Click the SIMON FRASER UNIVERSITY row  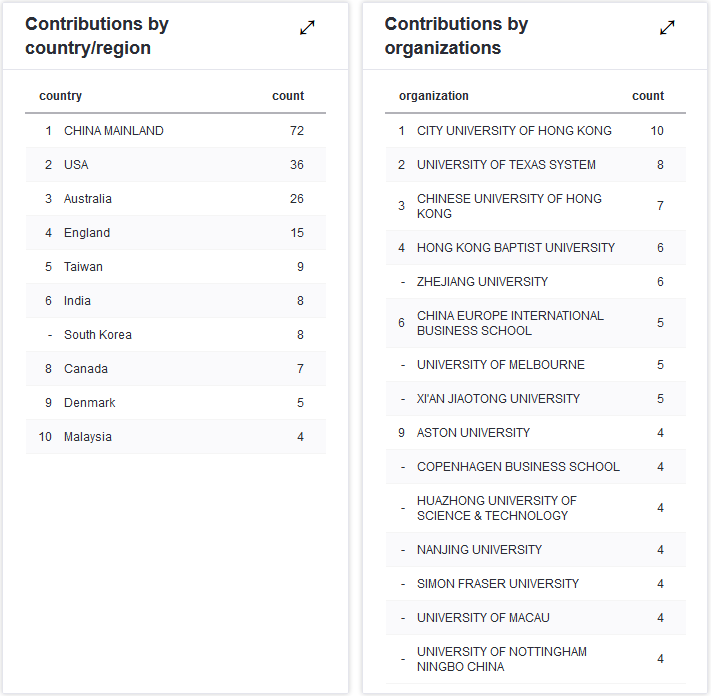(x=498, y=584)
